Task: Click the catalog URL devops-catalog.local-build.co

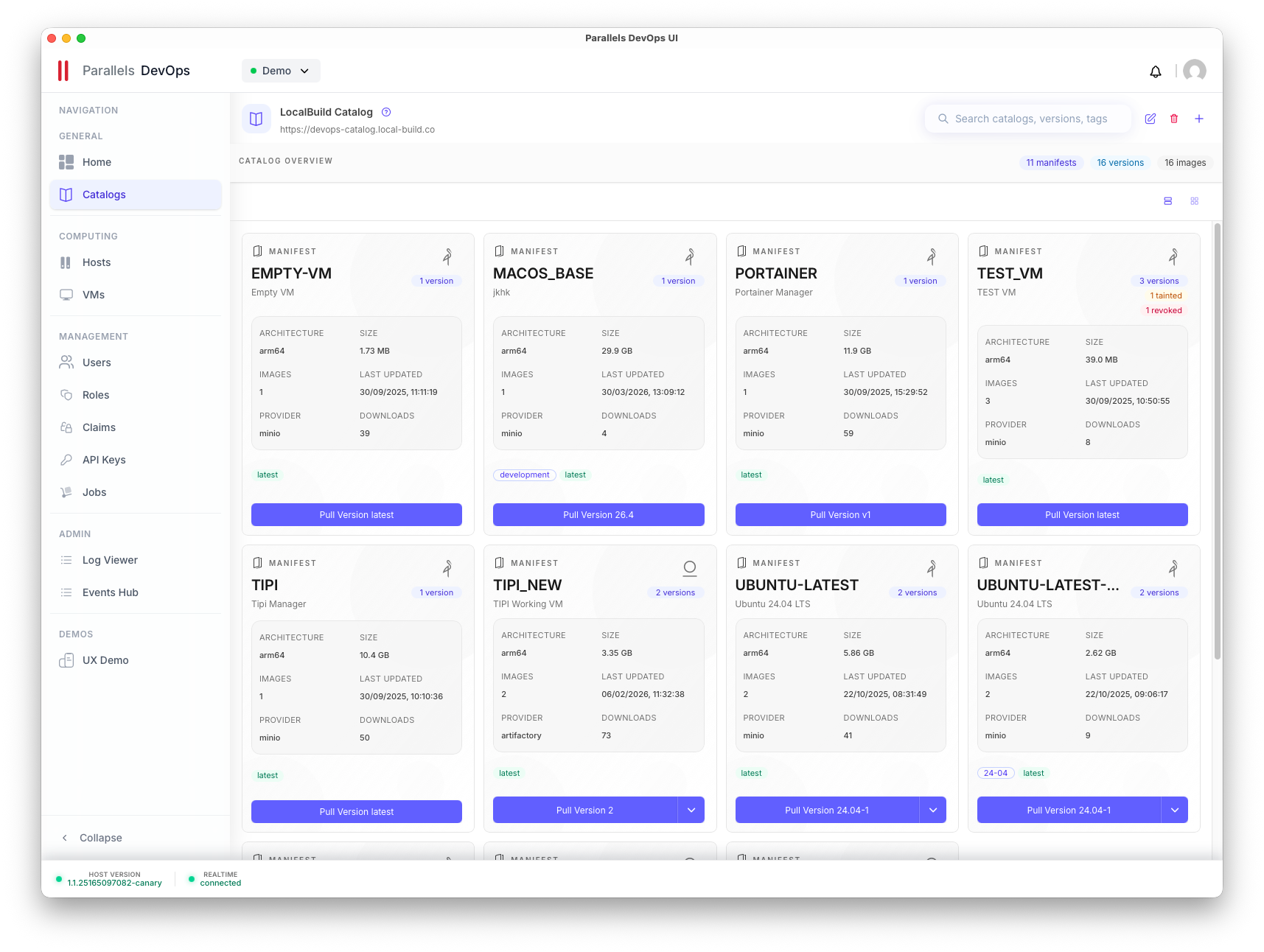Action: (x=357, y=130)
